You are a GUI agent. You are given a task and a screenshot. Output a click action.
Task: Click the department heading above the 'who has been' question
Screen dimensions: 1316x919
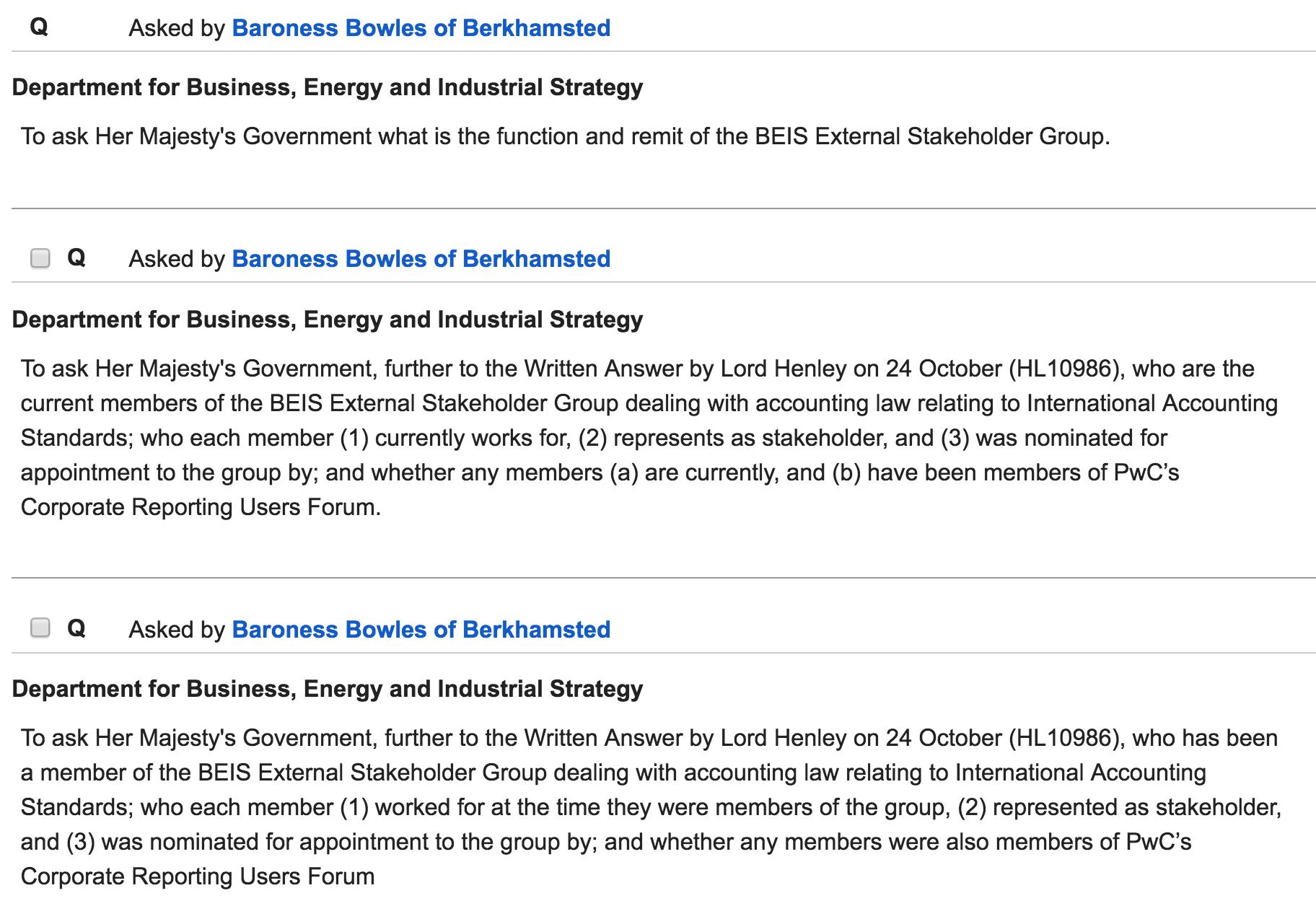click(x=328, y=689)
